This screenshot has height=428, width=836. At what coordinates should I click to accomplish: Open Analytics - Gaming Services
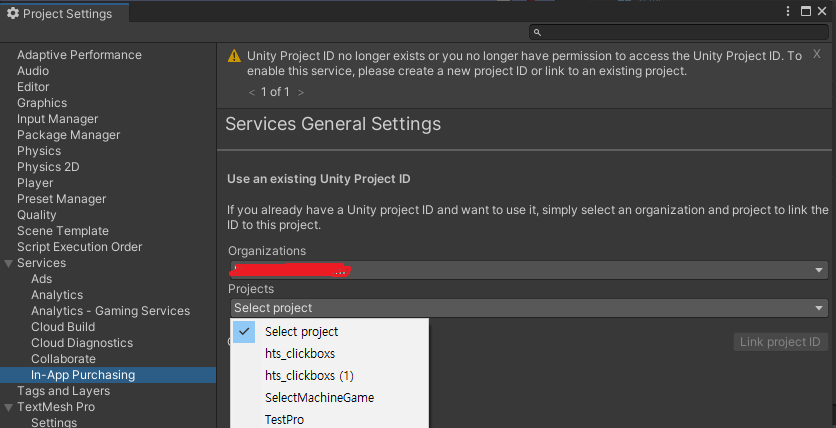(x=110, y=311)
